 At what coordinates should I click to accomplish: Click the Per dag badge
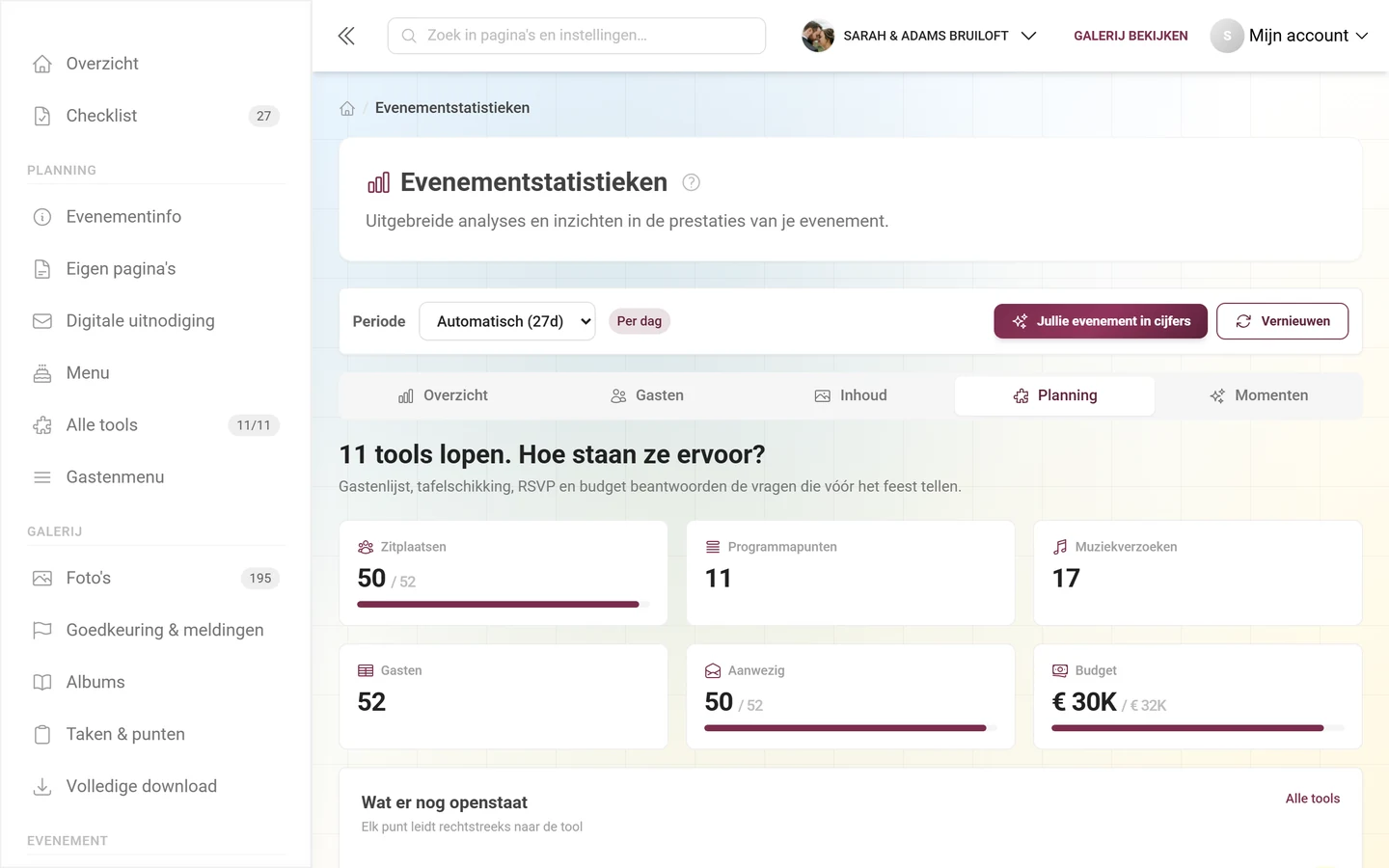click(x=640, y=321)
